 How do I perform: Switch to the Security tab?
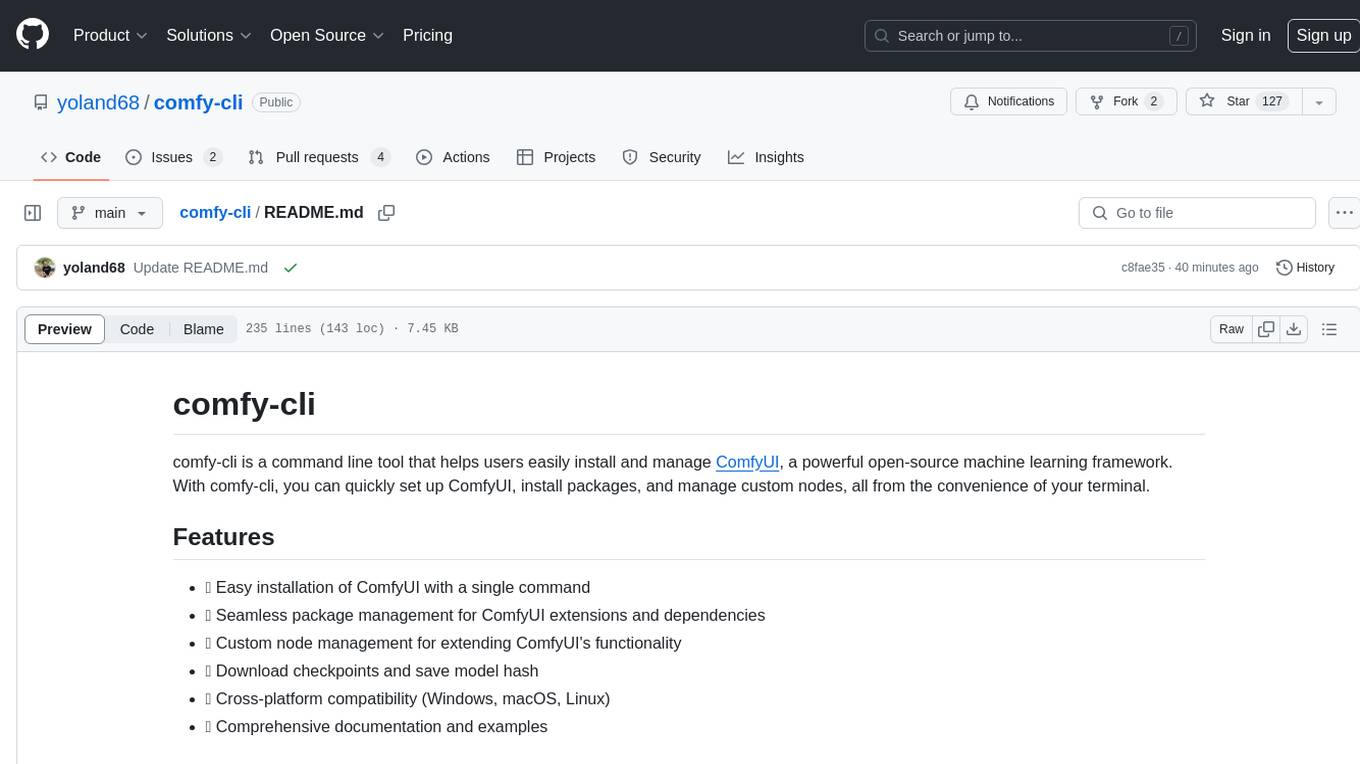(x=662, y=157)
